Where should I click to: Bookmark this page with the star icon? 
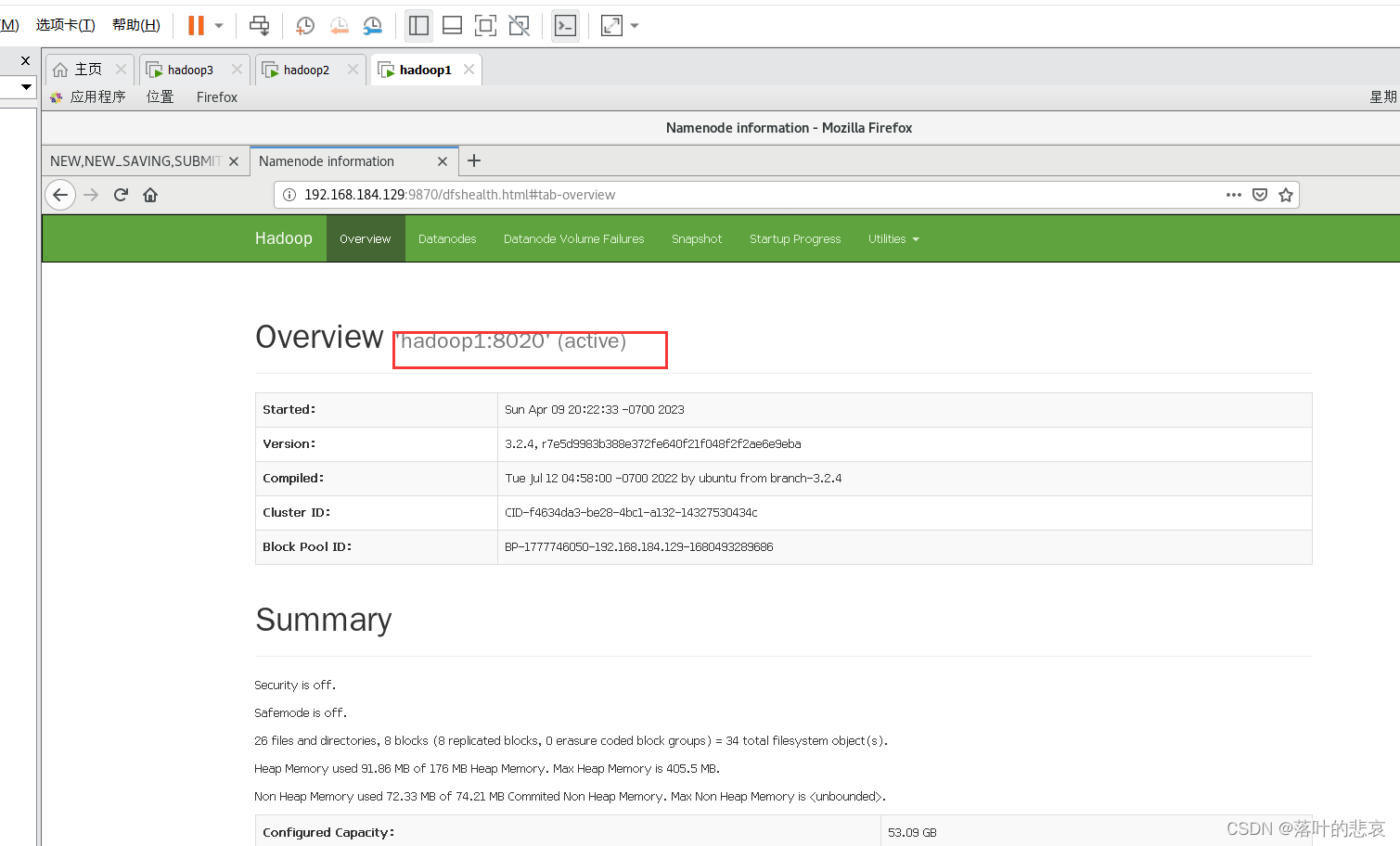coord(1286,195)
